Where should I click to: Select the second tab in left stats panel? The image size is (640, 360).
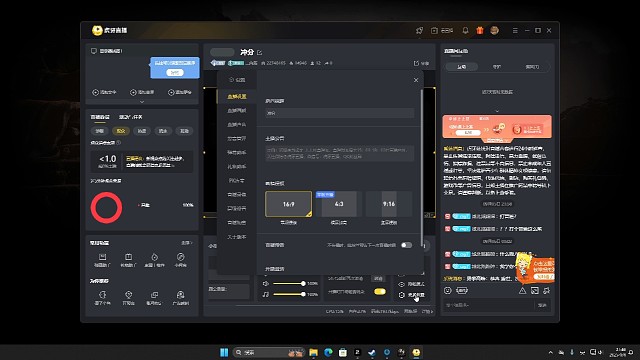pyautogui.click(x=131, y=117)
